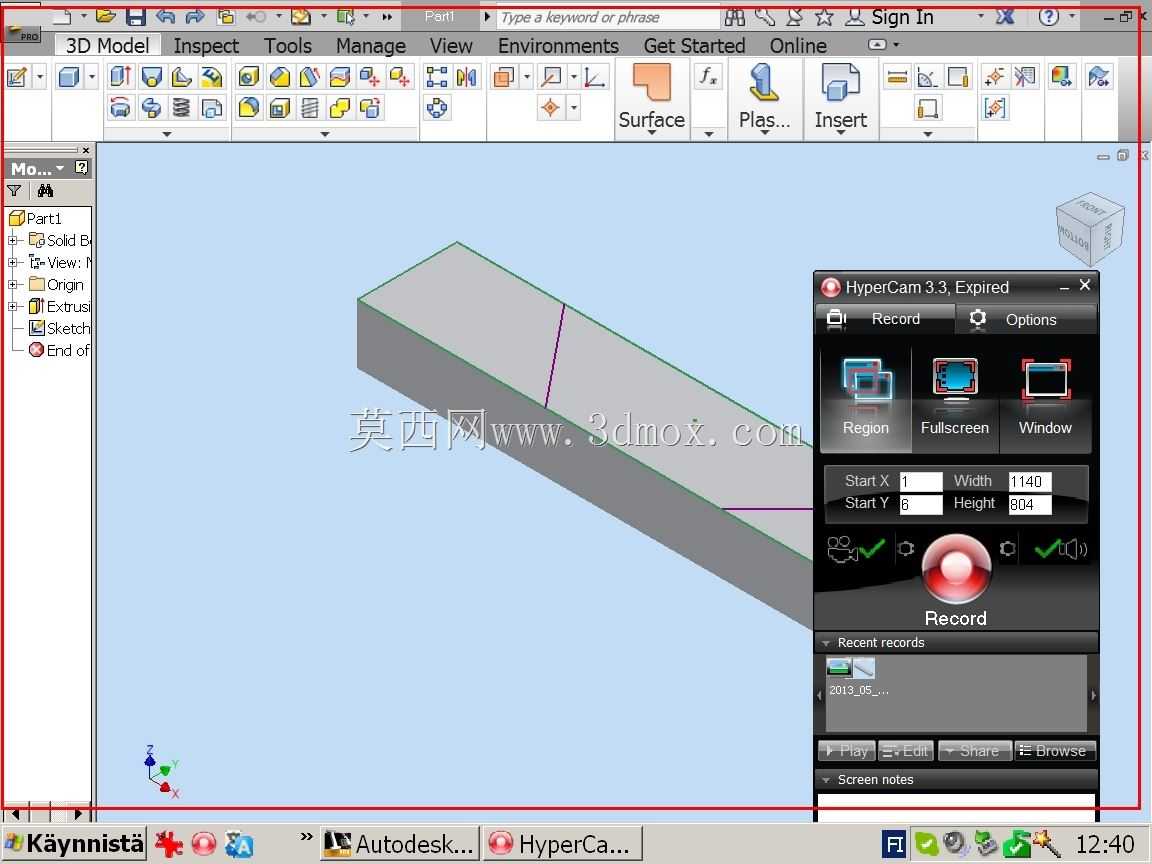Viewport: 1152px width, 864px height.
Task: Expand the Solid Bodies tree node
Action: click(x=12, y=240)
